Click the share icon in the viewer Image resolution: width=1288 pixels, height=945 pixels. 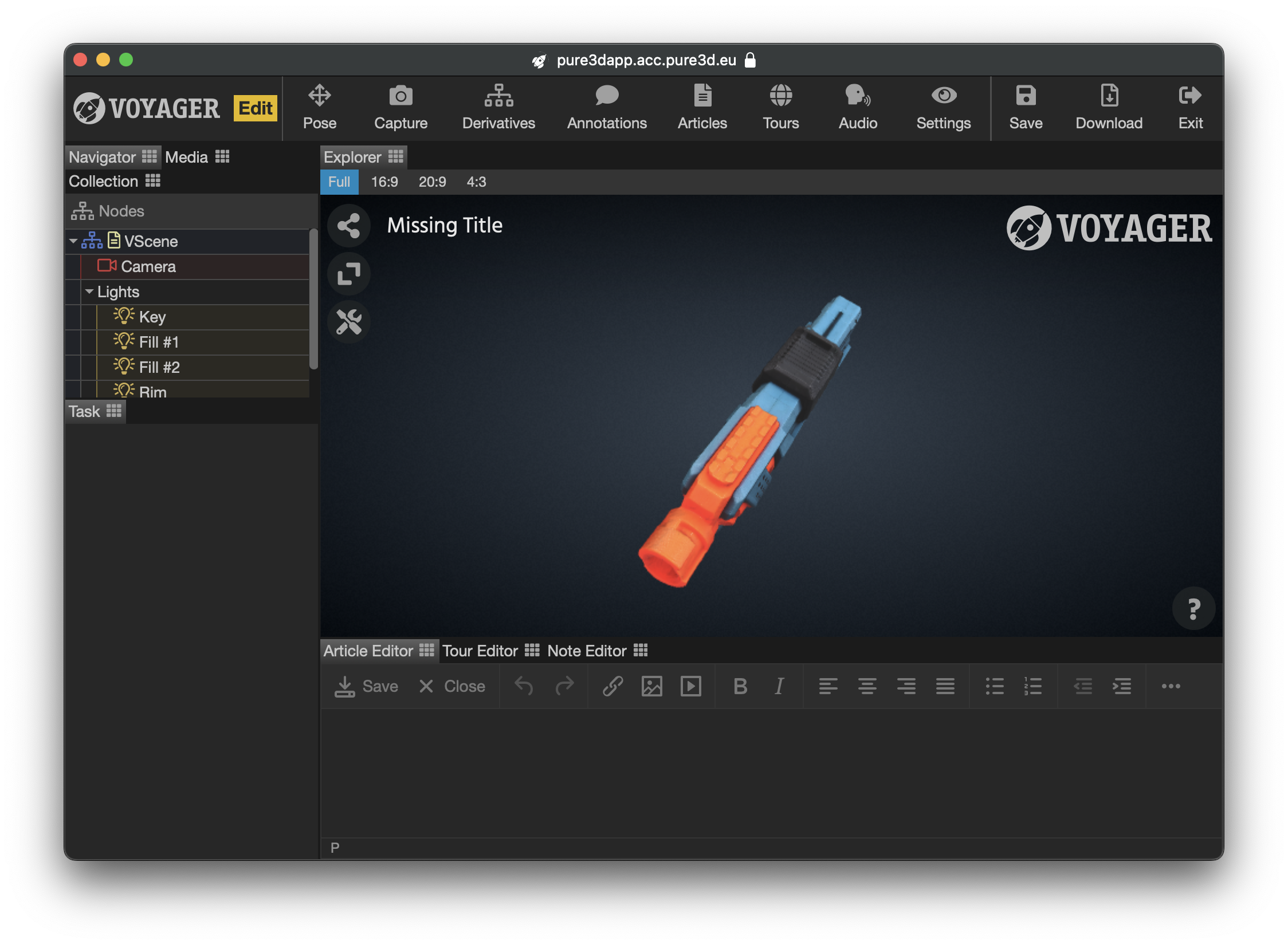(348, 226)
